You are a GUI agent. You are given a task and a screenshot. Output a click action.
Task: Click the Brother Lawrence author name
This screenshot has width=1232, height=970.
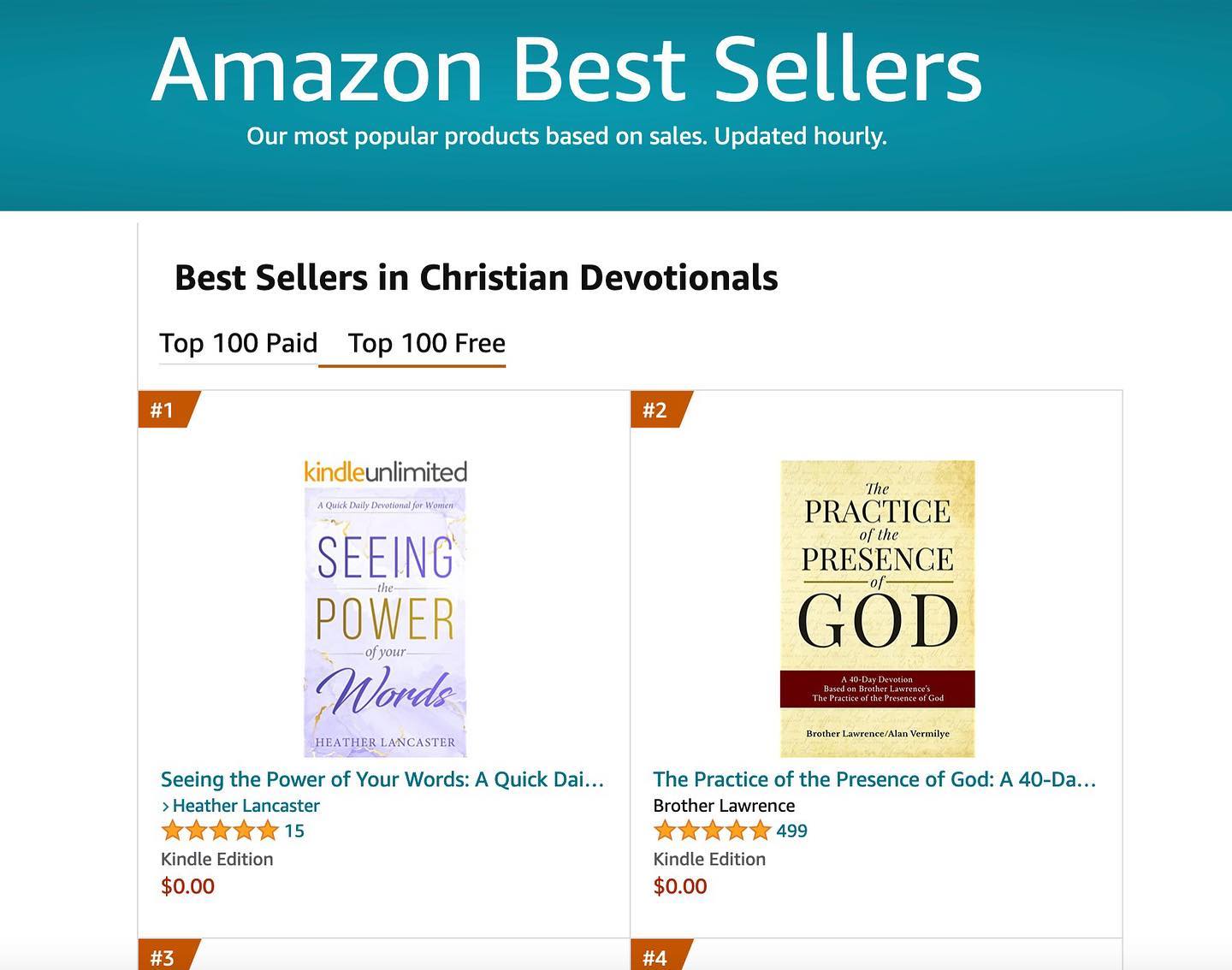pos(724,806)
